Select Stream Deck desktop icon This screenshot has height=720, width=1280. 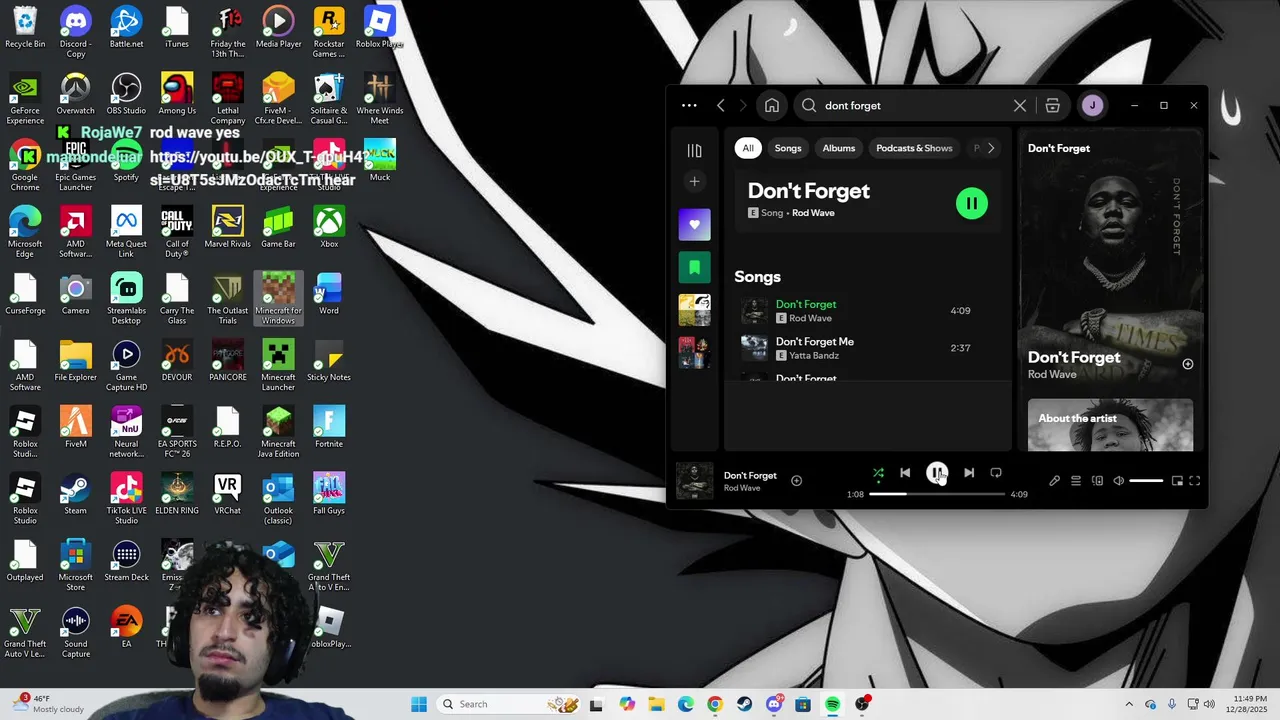pyautogui.click(x=126, y=562)
